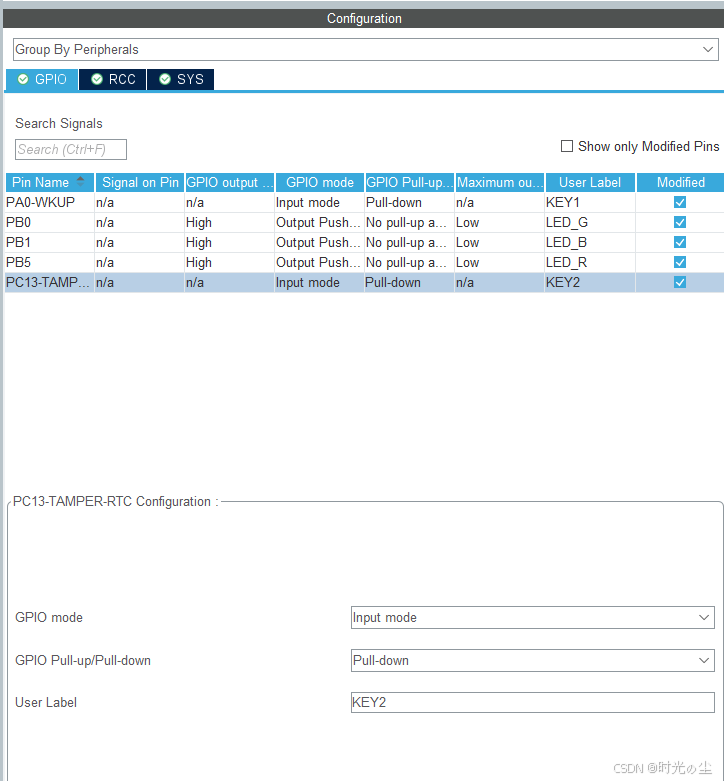Screen dimensions: 724x781
Task: Select the PC13-TAMP... pin name cell
Action: 49,282
